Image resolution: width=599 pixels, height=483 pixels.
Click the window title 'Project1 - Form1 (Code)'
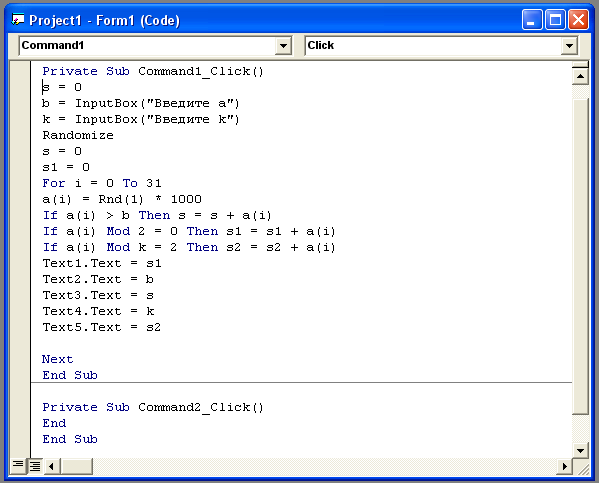coord(104,20)
